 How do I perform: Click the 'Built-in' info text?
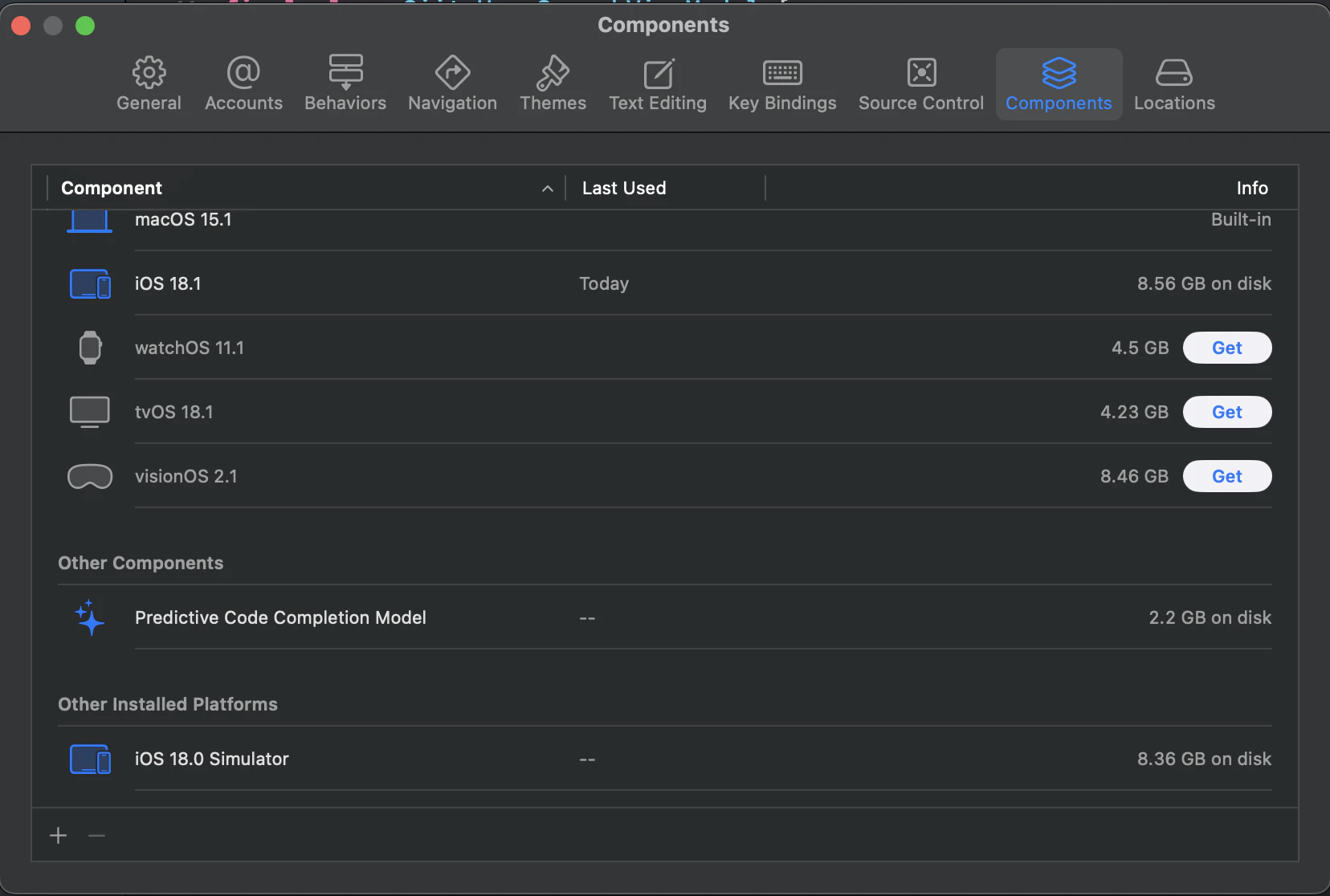click(1241, 219)
